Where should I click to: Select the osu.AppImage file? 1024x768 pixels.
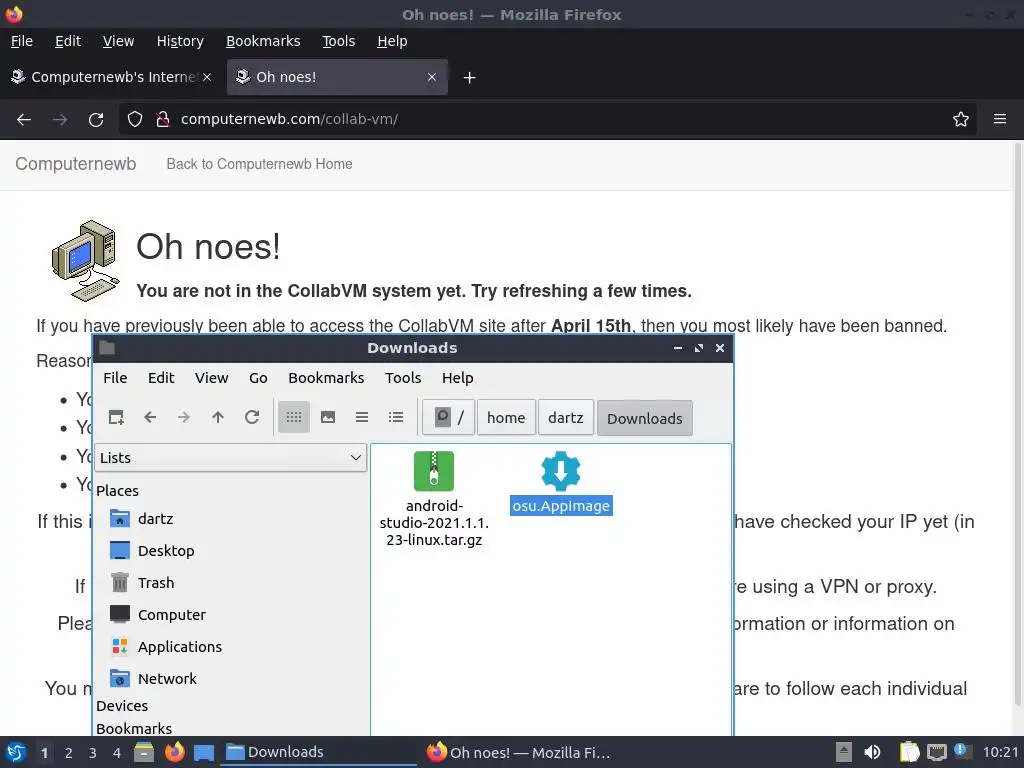[x=561, y=483]
